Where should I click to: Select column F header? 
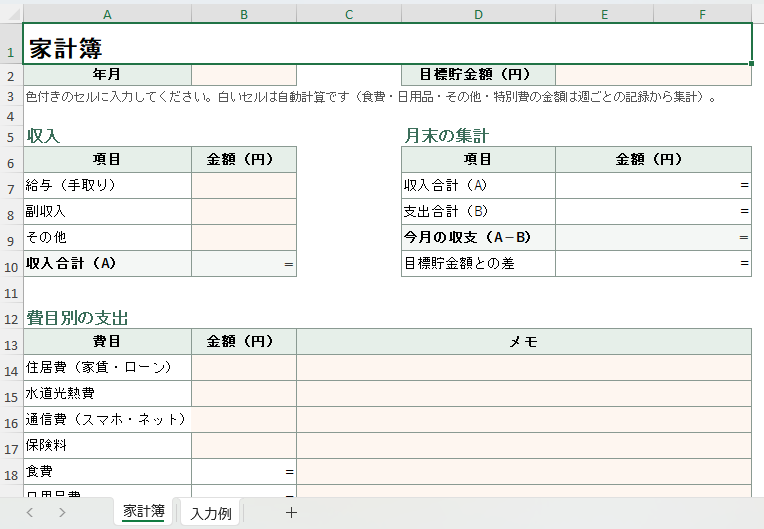tap(702, 14)
